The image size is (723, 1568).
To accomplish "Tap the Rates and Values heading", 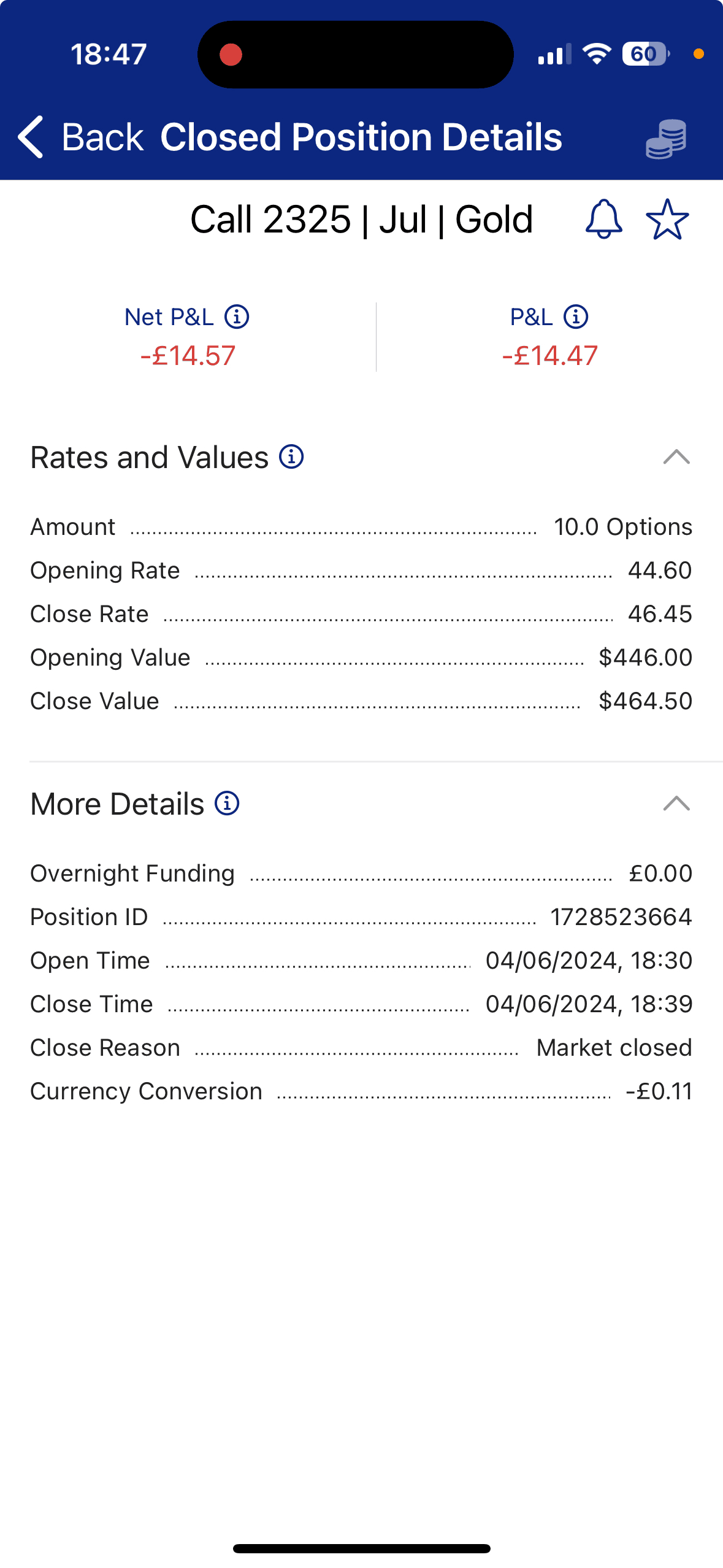I will (150, 458).
